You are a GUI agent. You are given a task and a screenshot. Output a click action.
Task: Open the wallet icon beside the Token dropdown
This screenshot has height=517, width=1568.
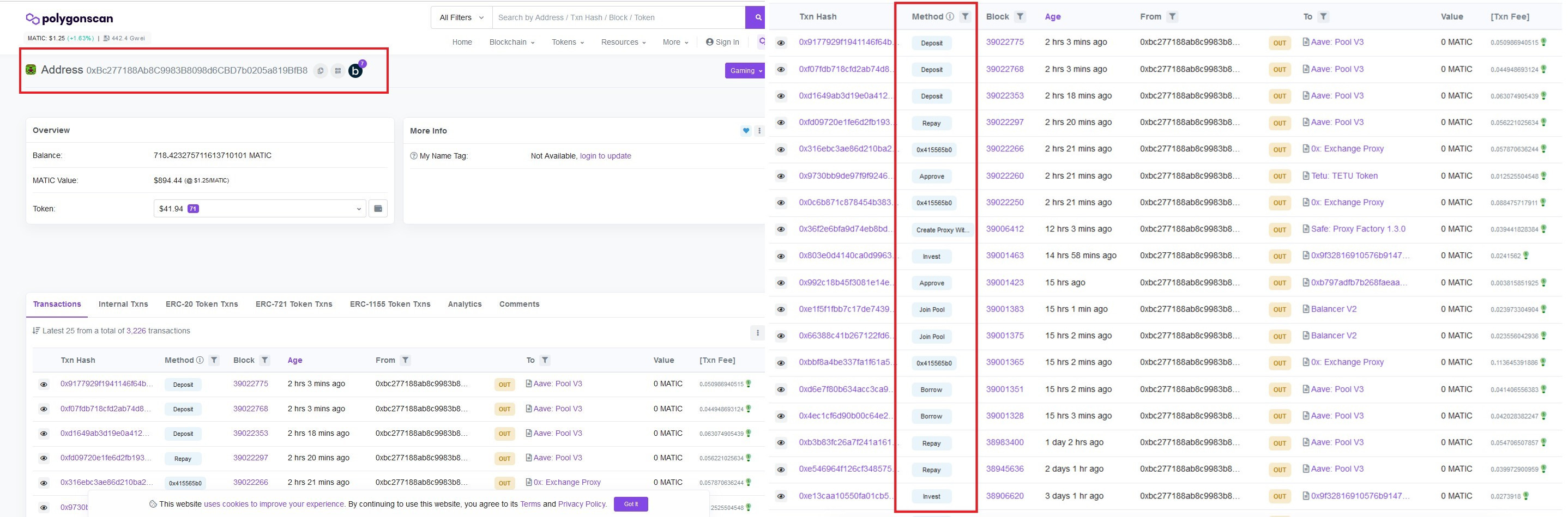pos(378,209)
